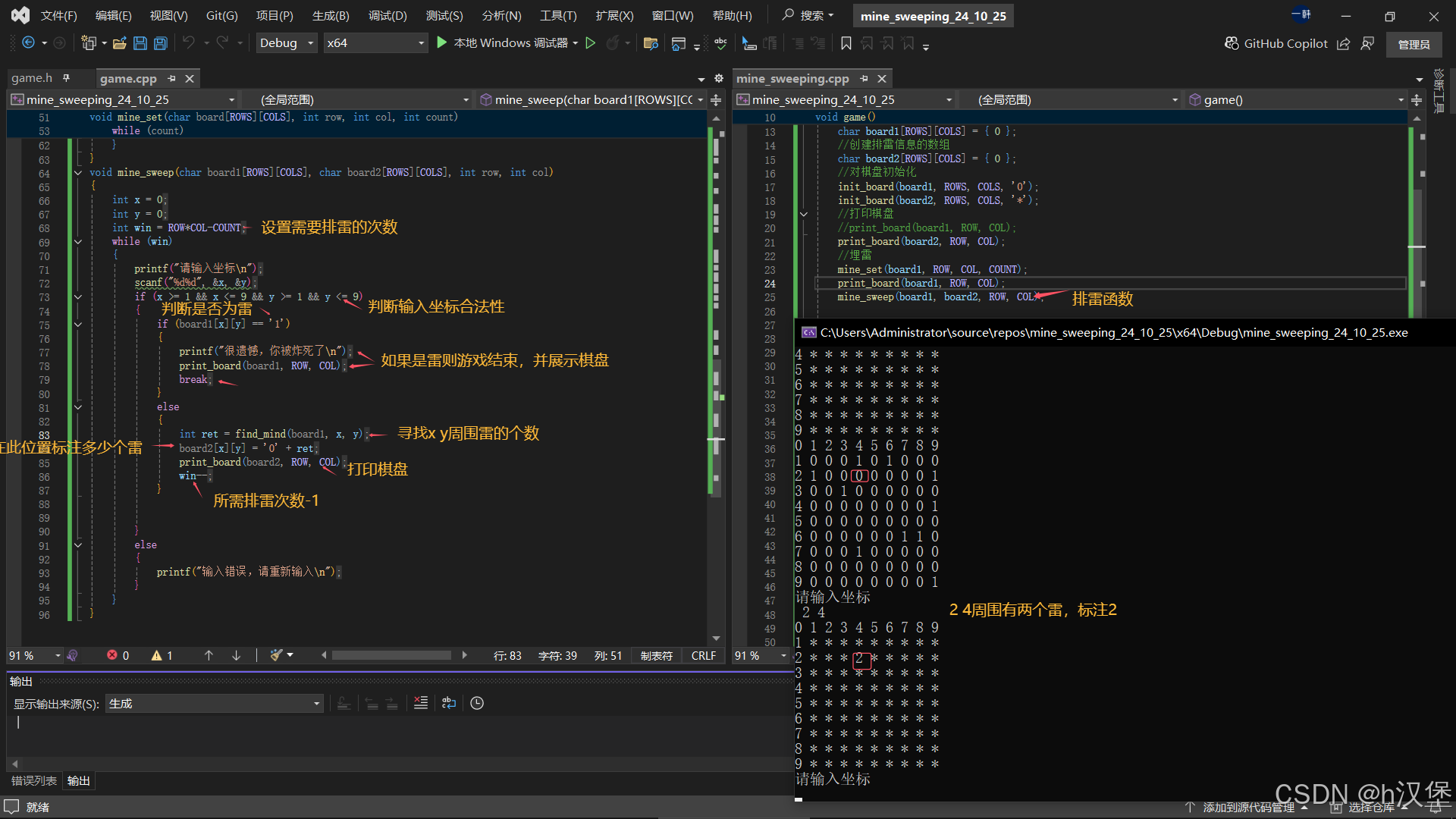Image resolution: width=1456 pixels, height=819 pixels.
Task: Click the Open File folder icon
Action: (119, 43)
